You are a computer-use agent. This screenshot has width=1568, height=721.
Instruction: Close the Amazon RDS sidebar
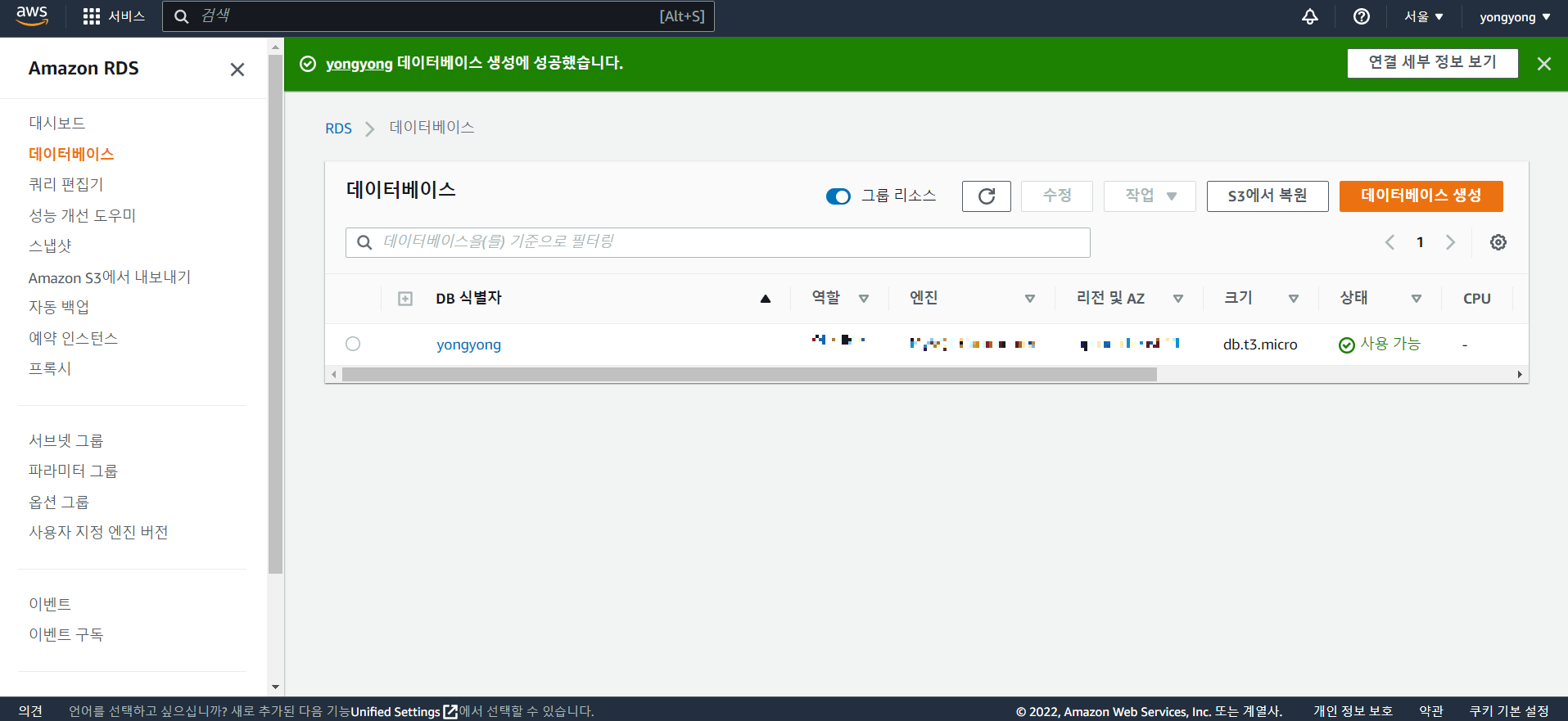tap(237, 70)
